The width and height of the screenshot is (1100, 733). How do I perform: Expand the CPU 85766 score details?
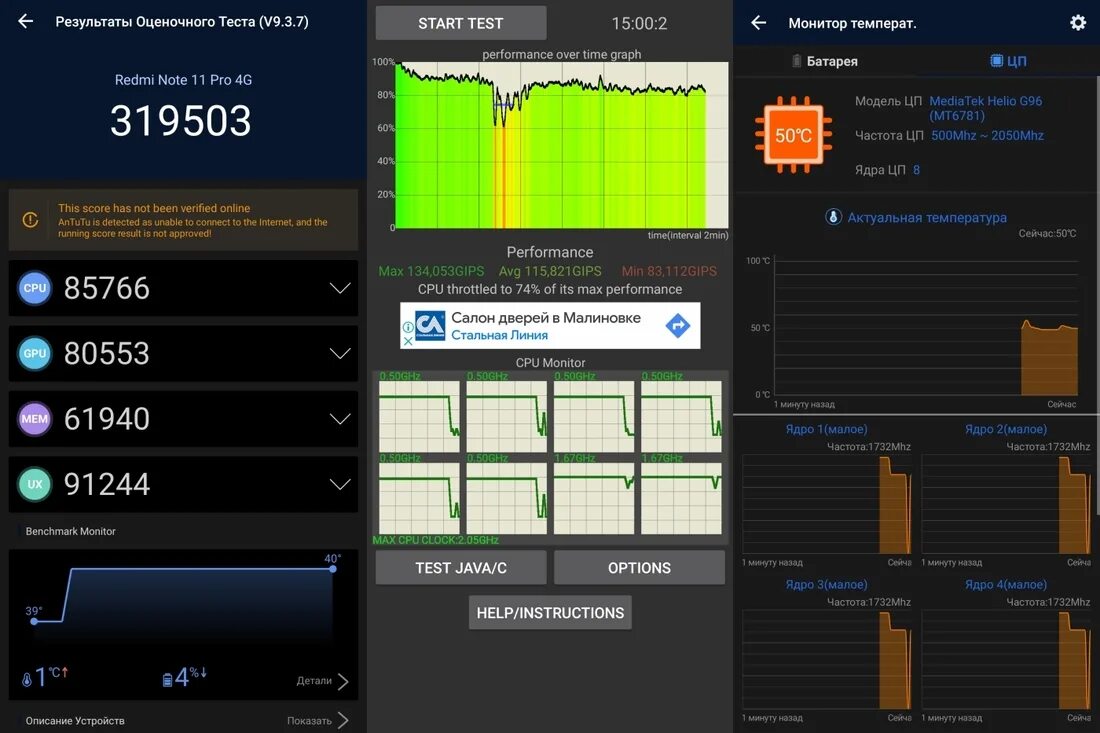340,288
